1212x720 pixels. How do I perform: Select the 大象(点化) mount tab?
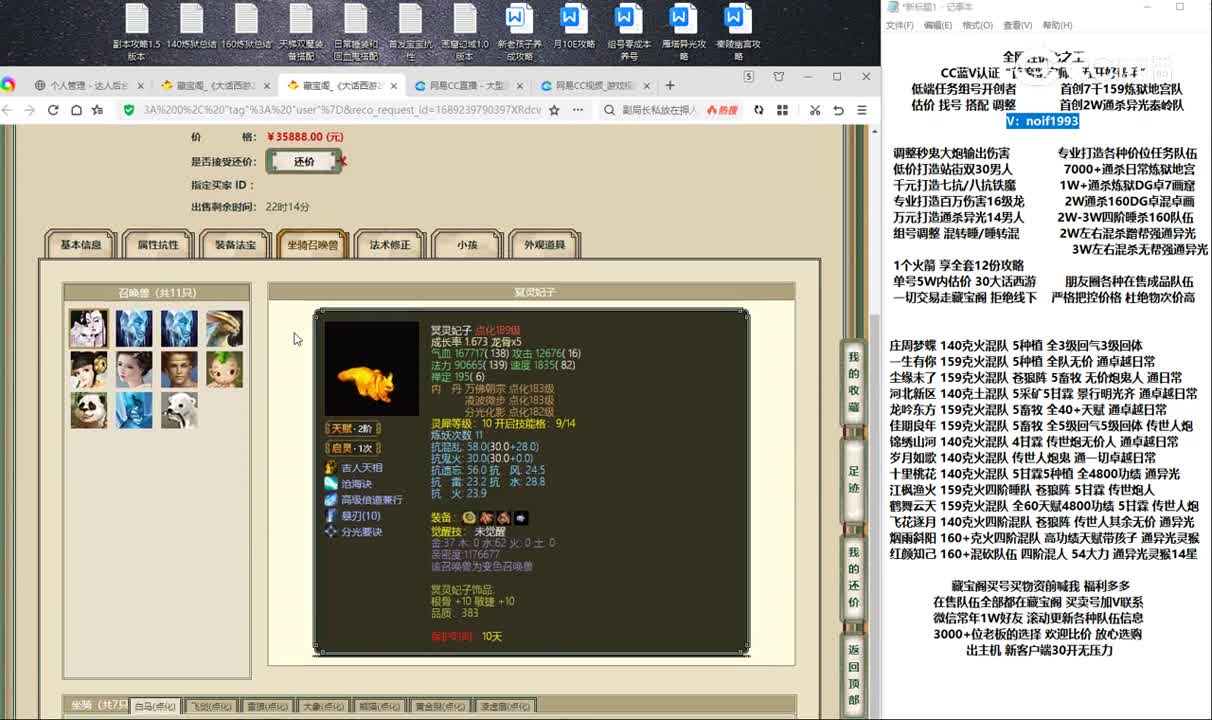click(323, 707)
